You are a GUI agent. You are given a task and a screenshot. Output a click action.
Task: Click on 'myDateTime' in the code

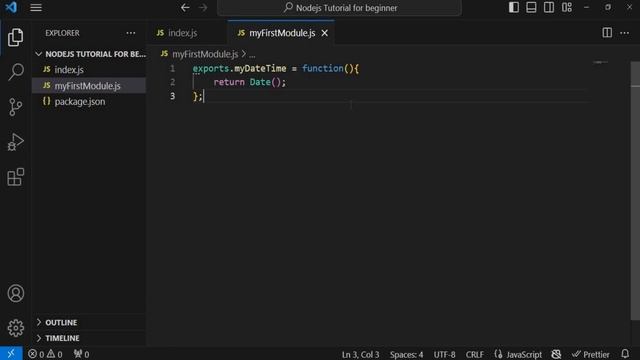point(260,69)
